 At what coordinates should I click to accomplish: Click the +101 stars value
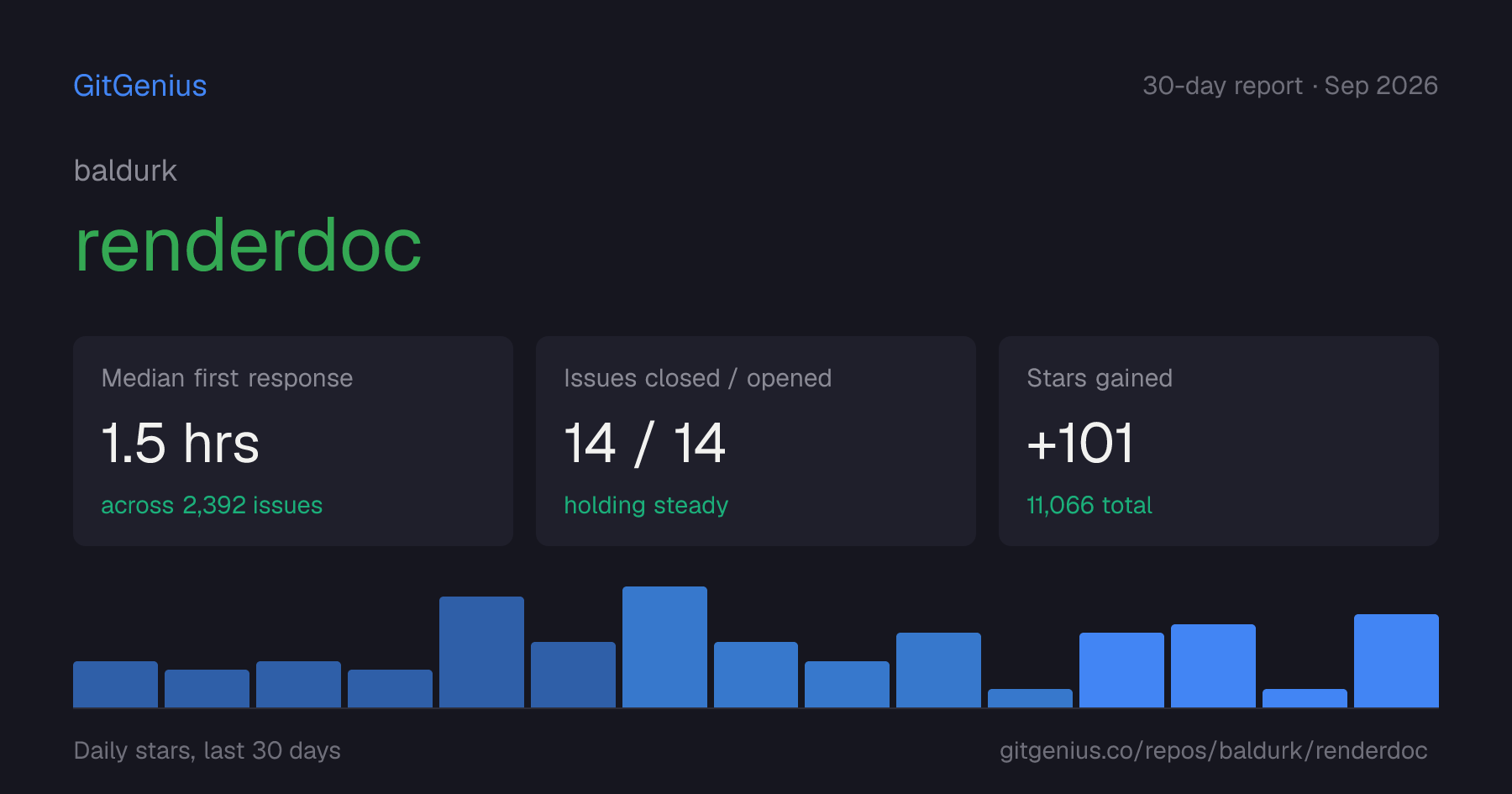[x=1080, y=444]
